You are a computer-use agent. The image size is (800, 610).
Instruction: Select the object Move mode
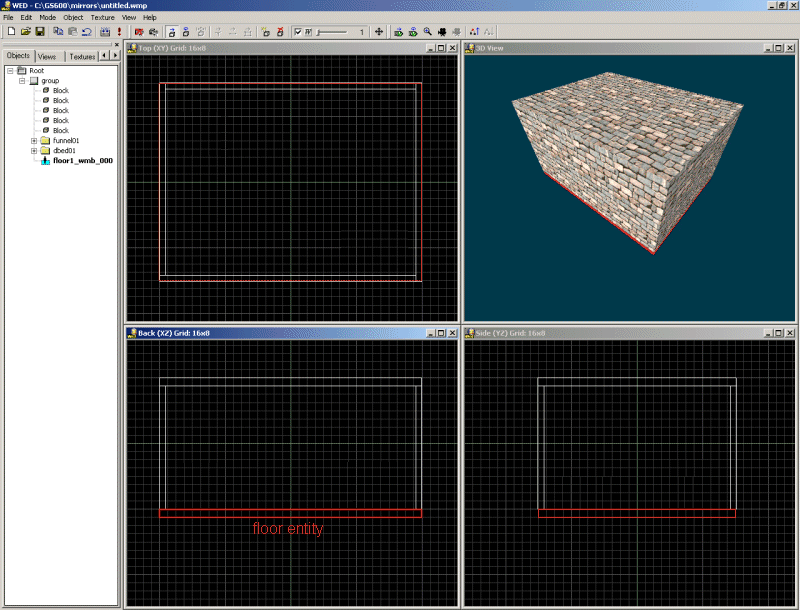pyautogui.click(x=172, y=32)
